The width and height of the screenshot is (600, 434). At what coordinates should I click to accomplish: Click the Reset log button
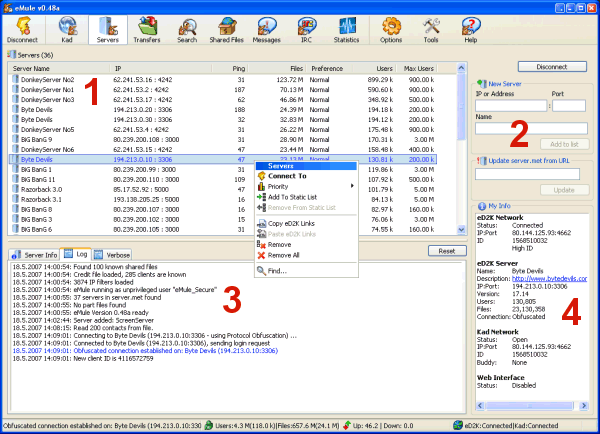point(447,251)
